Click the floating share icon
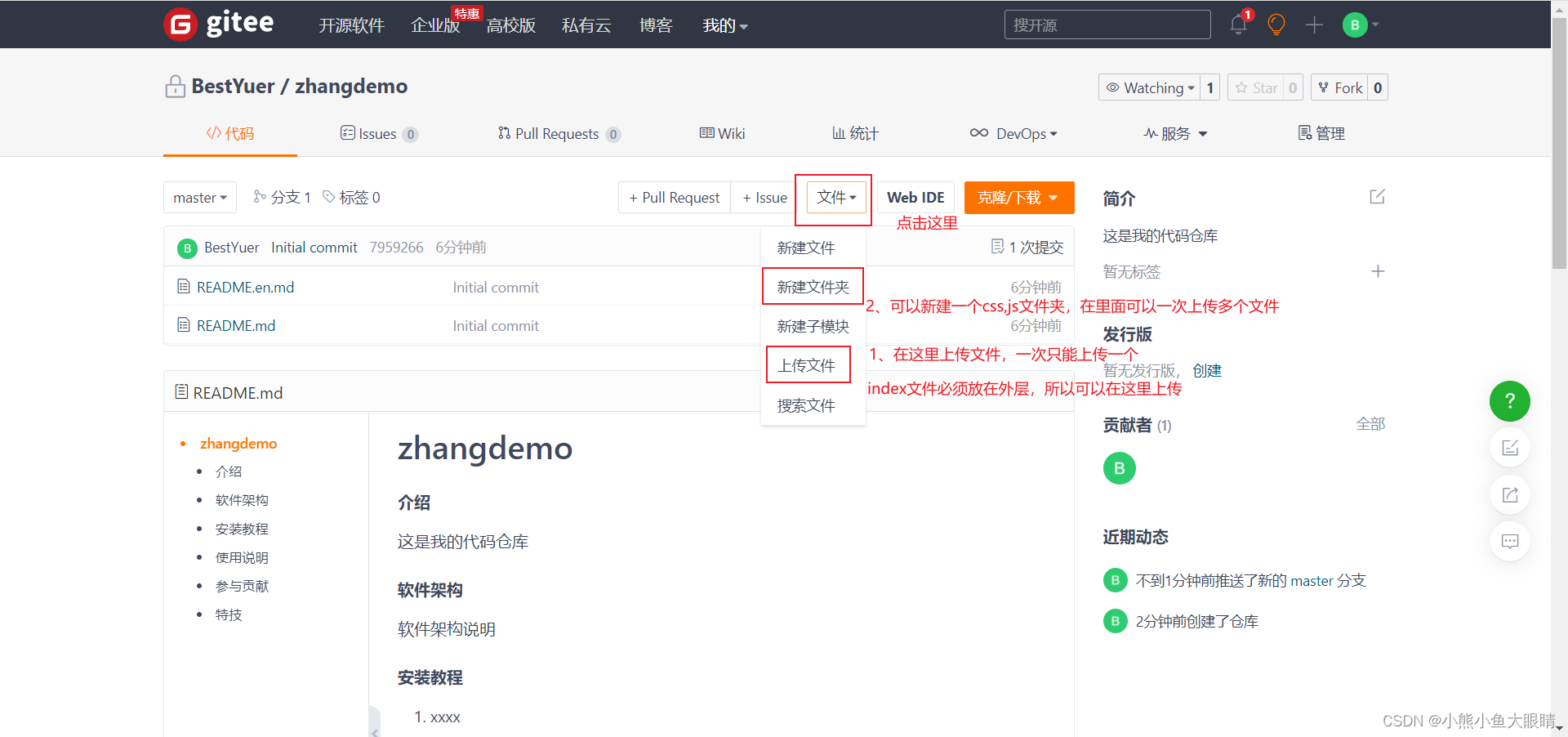 point(1510,494)
